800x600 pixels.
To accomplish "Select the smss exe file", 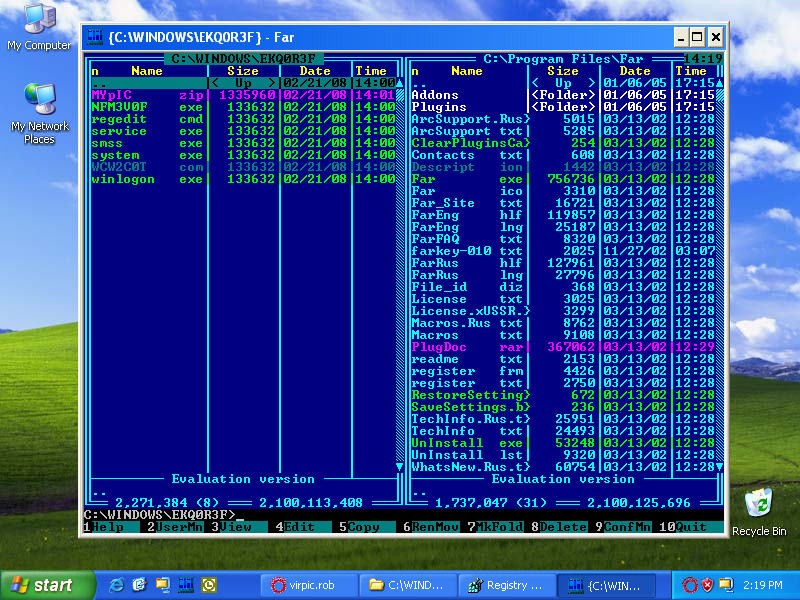I will pos(243,143).
